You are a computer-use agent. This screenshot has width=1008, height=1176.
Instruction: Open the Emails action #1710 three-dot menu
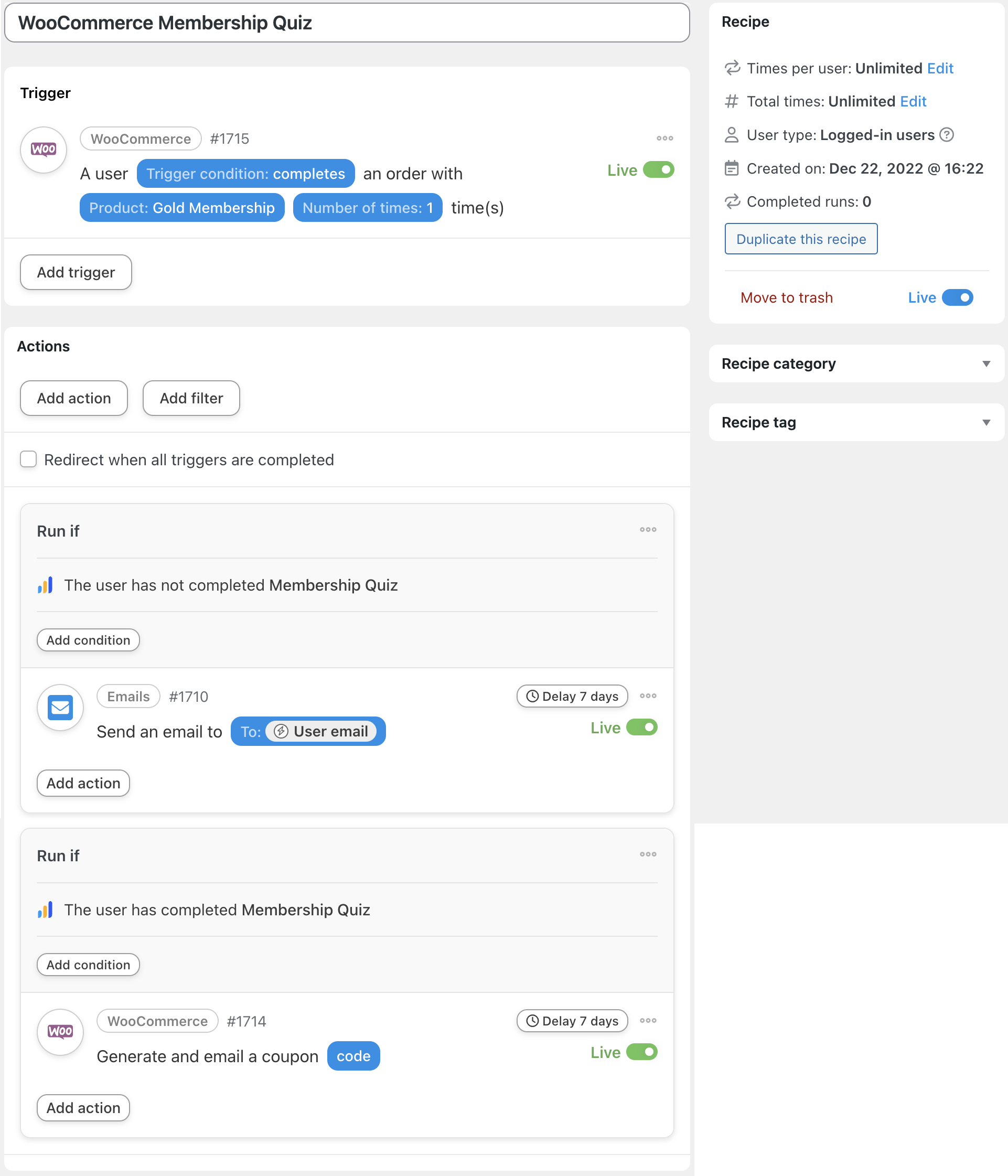click(648, 696)
